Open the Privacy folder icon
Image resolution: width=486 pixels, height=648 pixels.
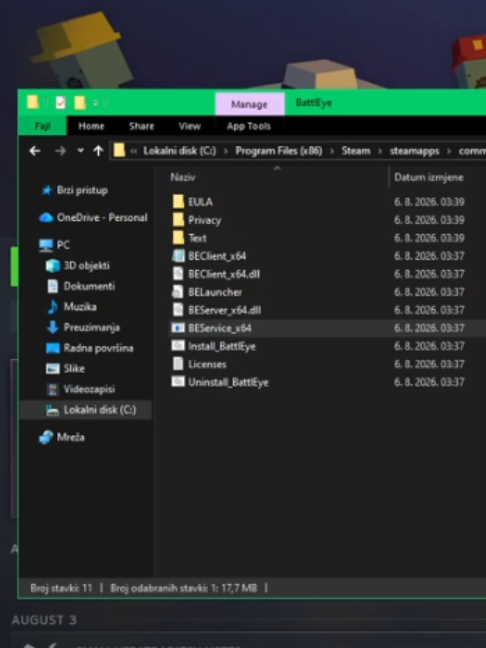point(178,220)
